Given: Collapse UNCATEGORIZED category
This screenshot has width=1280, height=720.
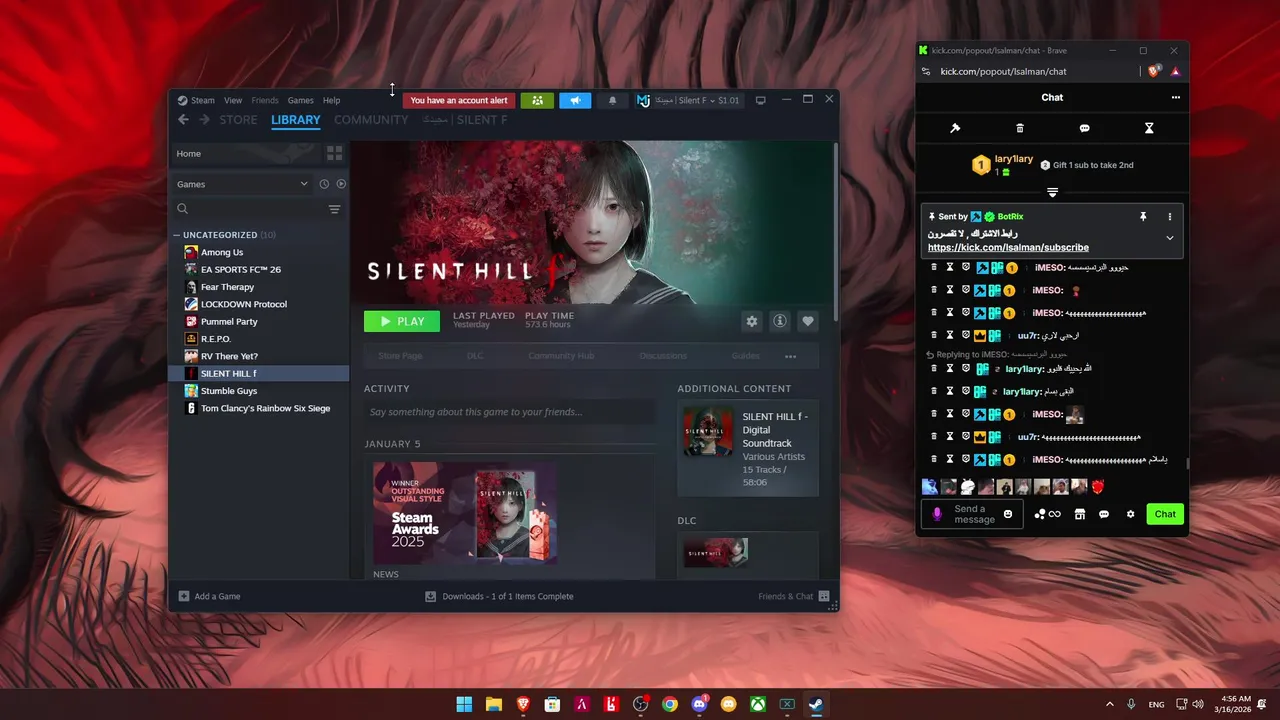Looking at the screenshot, I should tap(177, 235).
